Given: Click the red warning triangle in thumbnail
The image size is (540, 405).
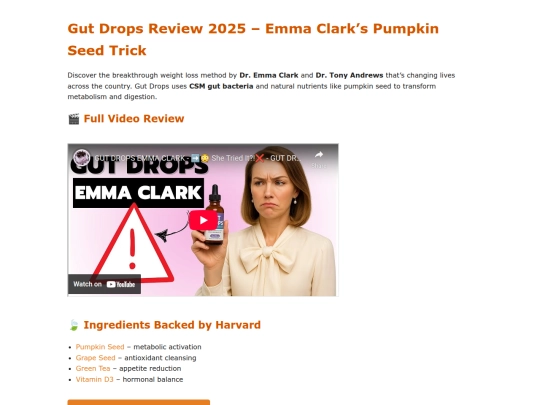Looking at the screenshot, I should [132, 244].
